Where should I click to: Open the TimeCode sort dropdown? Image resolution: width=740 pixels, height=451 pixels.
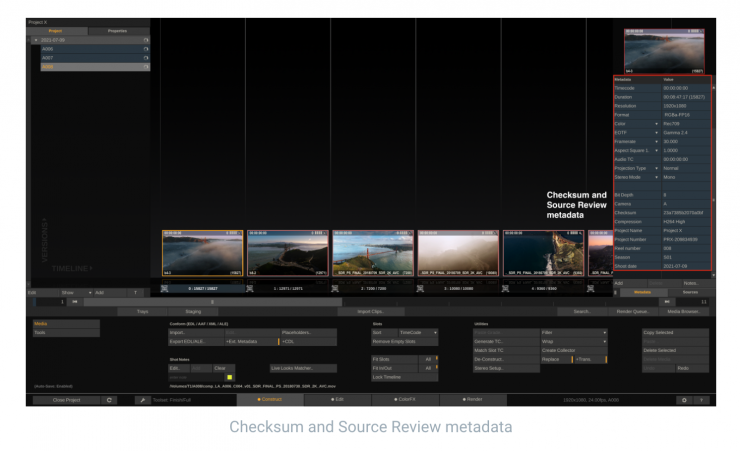coord(418,332)
